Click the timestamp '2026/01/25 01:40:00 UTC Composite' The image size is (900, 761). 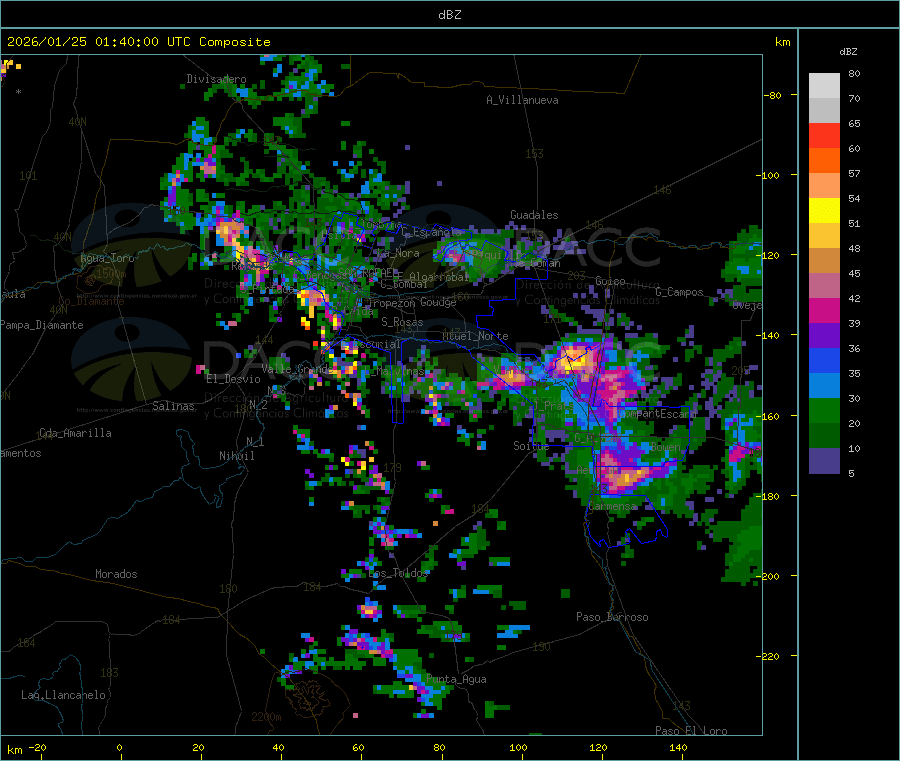pyautogui.click(x=138, y=42)
